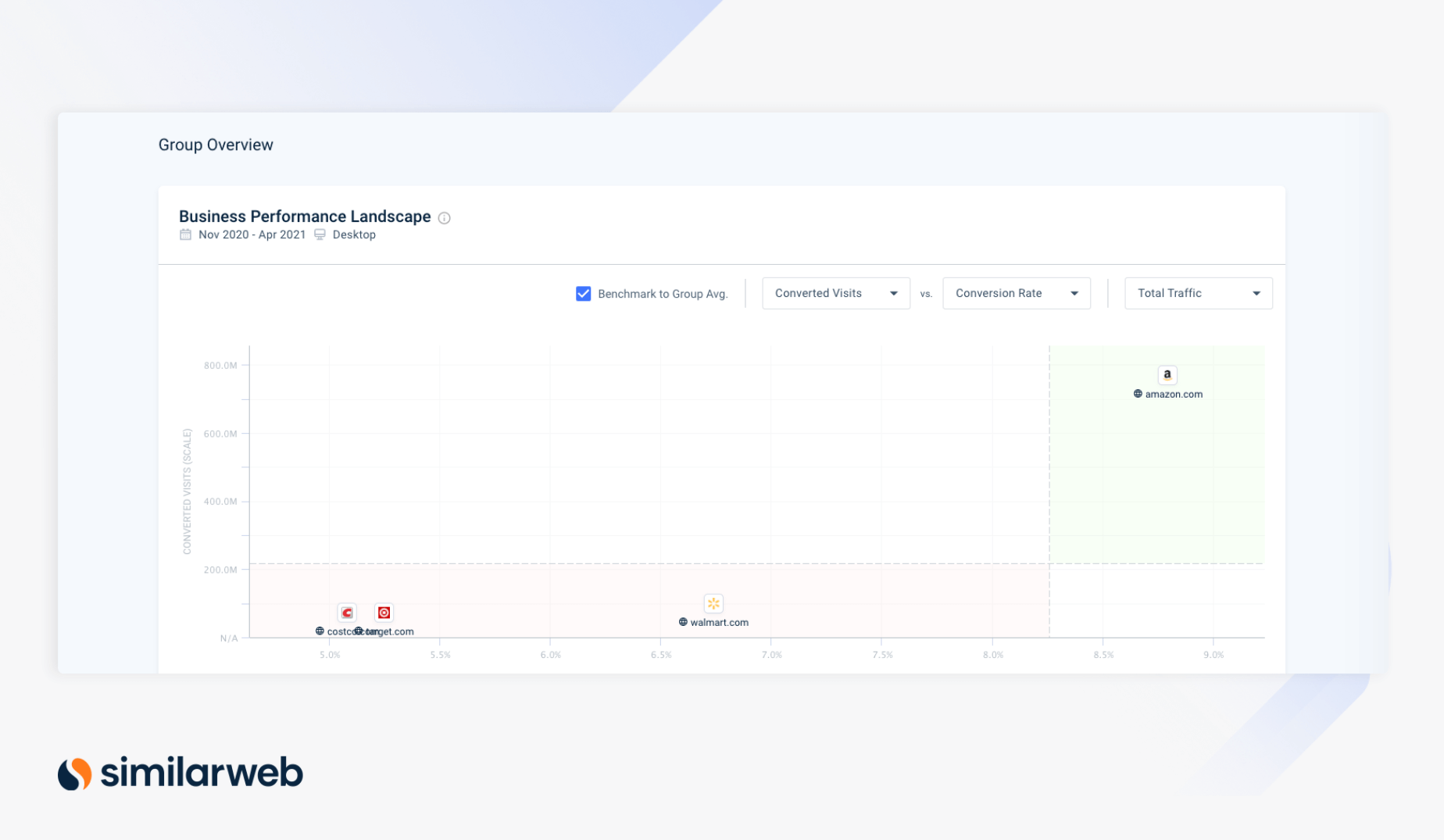Click the Converted Visits (Scale) axis title
Viewport: 1444px width, 840px height.
(187, 491)
